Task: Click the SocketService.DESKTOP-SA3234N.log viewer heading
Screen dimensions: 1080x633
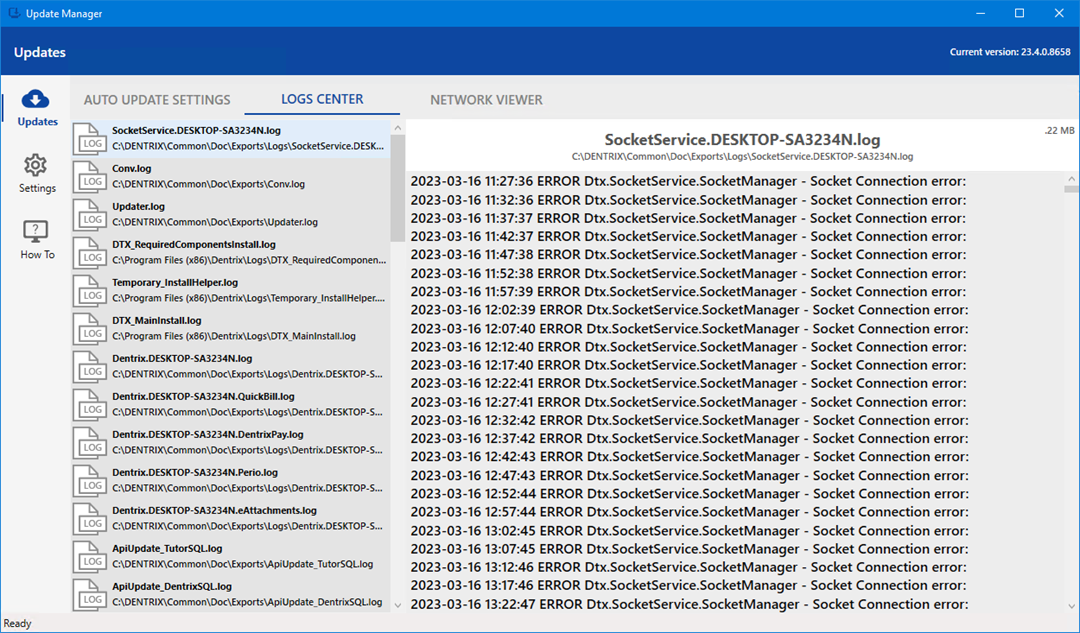Action: click(x=742, y=139)
